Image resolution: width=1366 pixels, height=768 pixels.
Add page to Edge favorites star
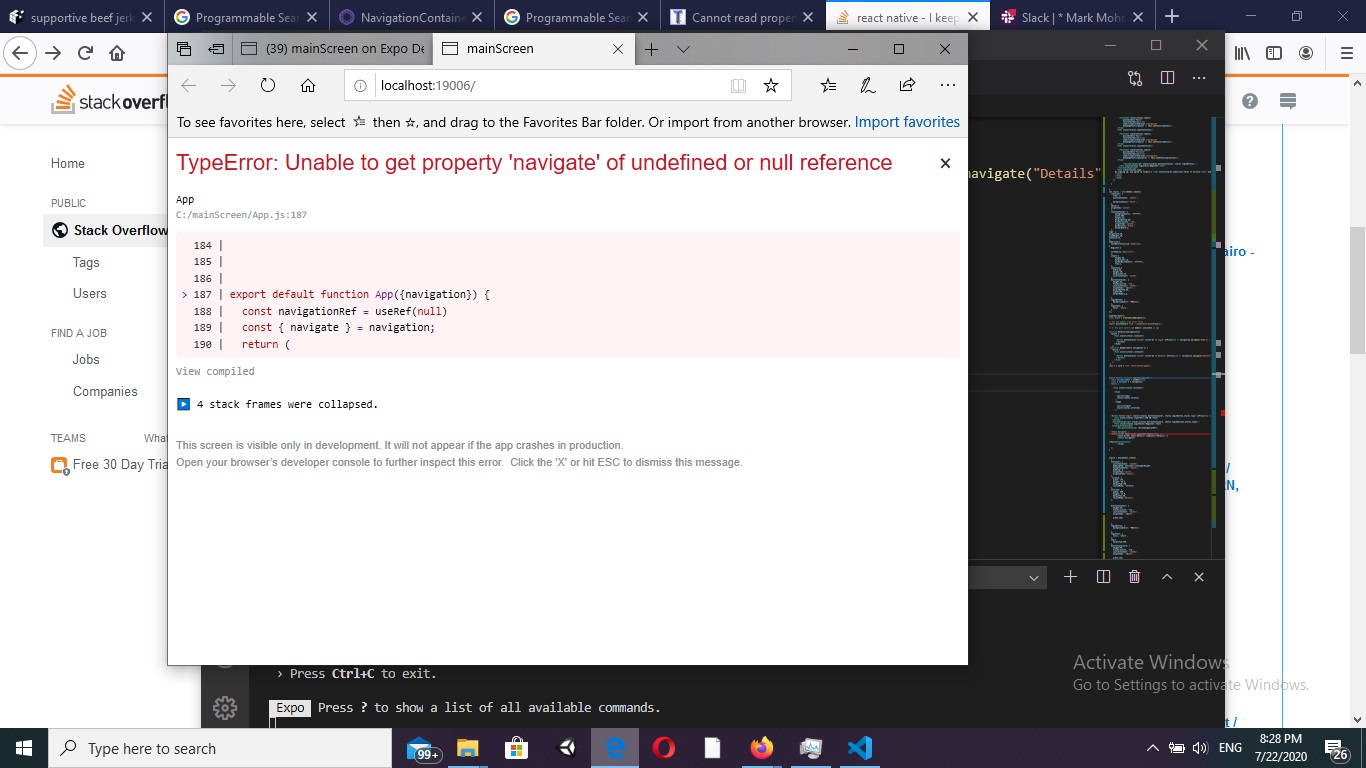771,86
